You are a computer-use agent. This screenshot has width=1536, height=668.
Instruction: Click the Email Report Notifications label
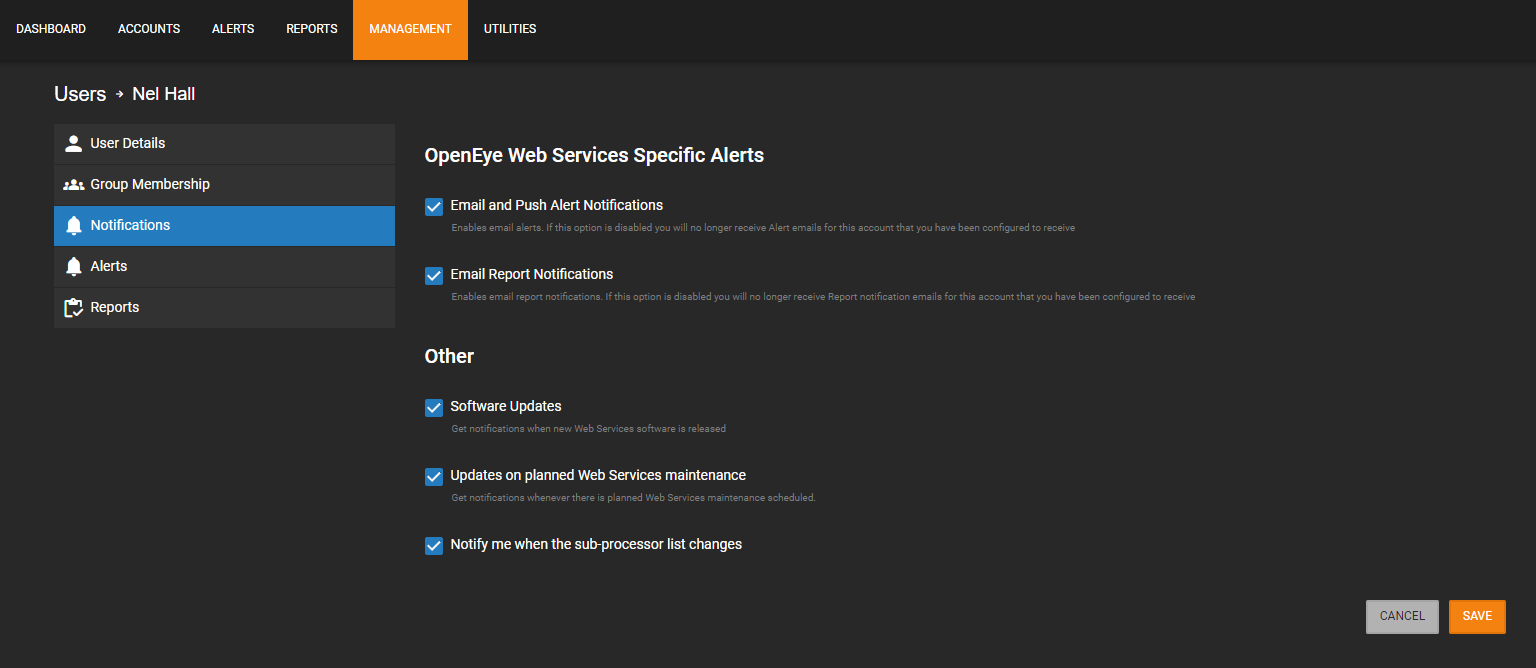[532, 274]
